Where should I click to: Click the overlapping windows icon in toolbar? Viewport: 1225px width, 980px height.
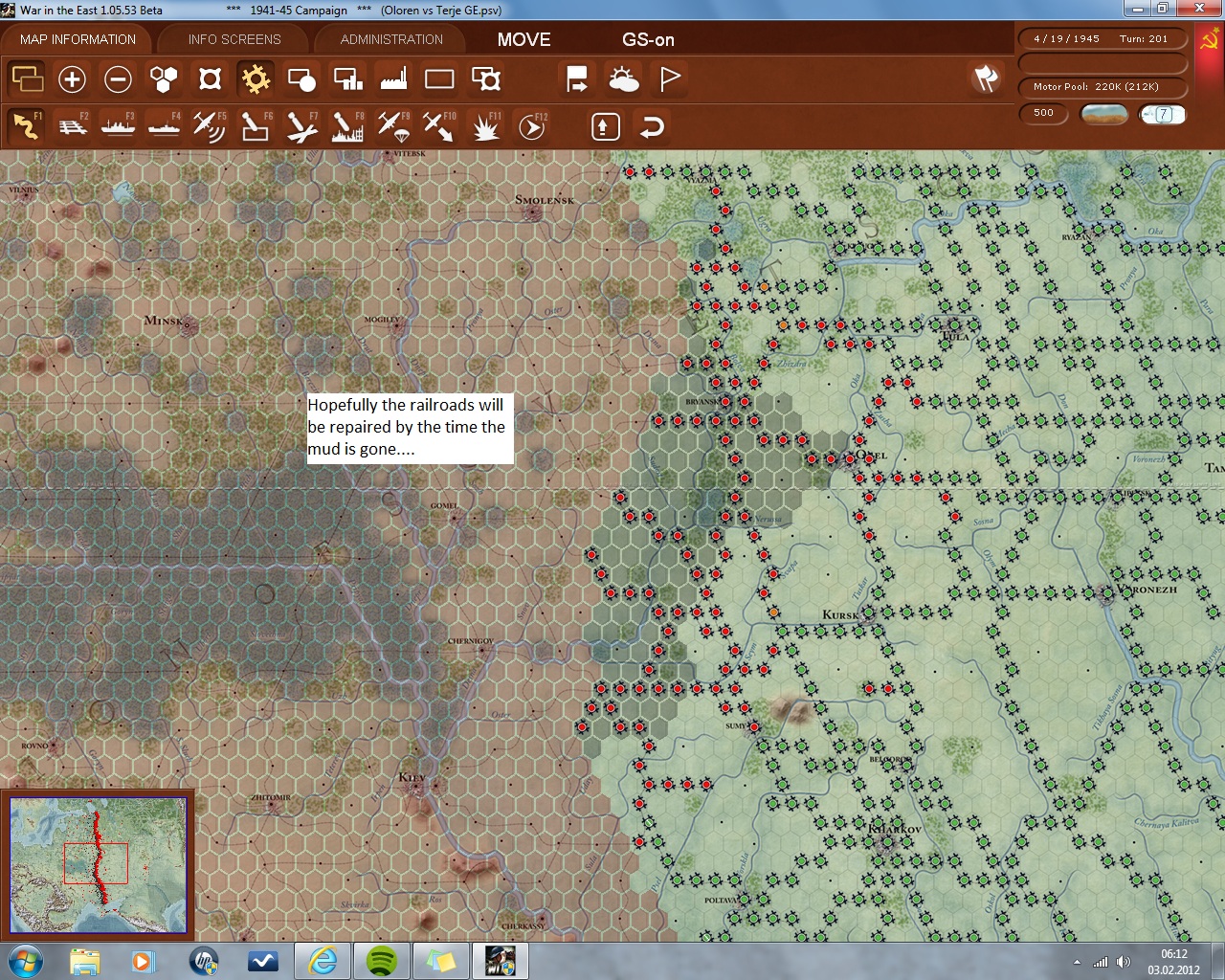pos(27,78)
